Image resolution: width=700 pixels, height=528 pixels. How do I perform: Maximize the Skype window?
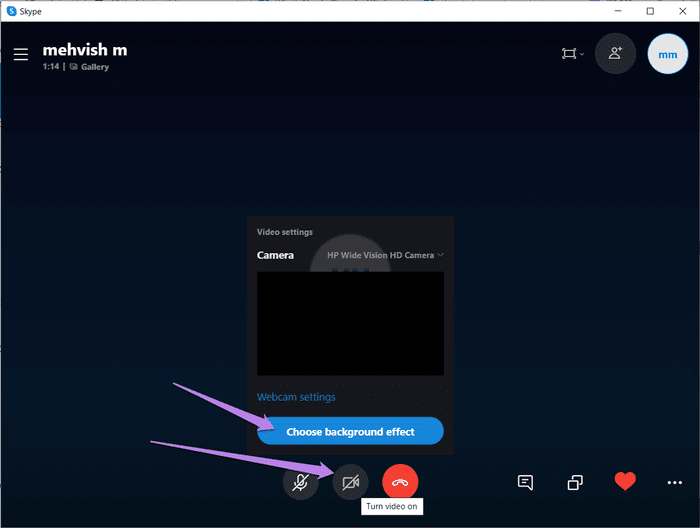click(650, 11)
